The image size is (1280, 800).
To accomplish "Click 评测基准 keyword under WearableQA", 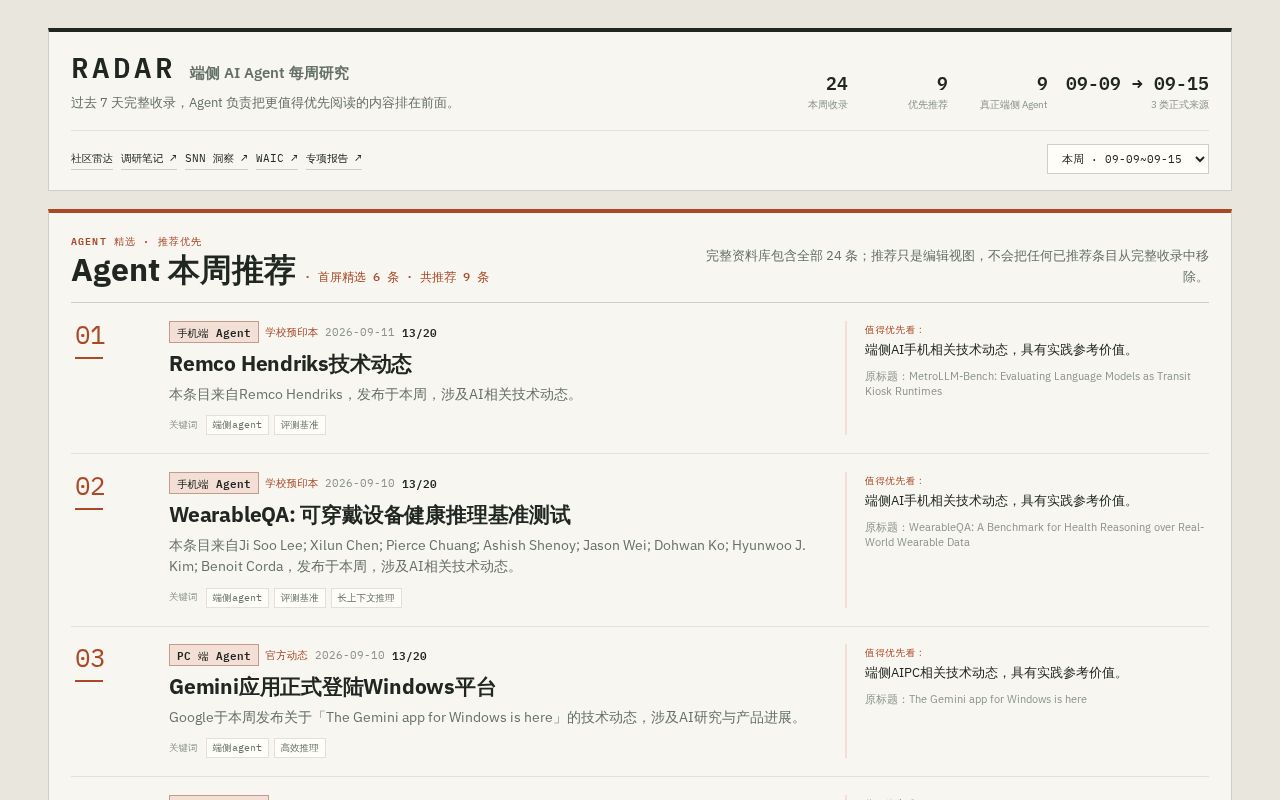I will 300,598.
